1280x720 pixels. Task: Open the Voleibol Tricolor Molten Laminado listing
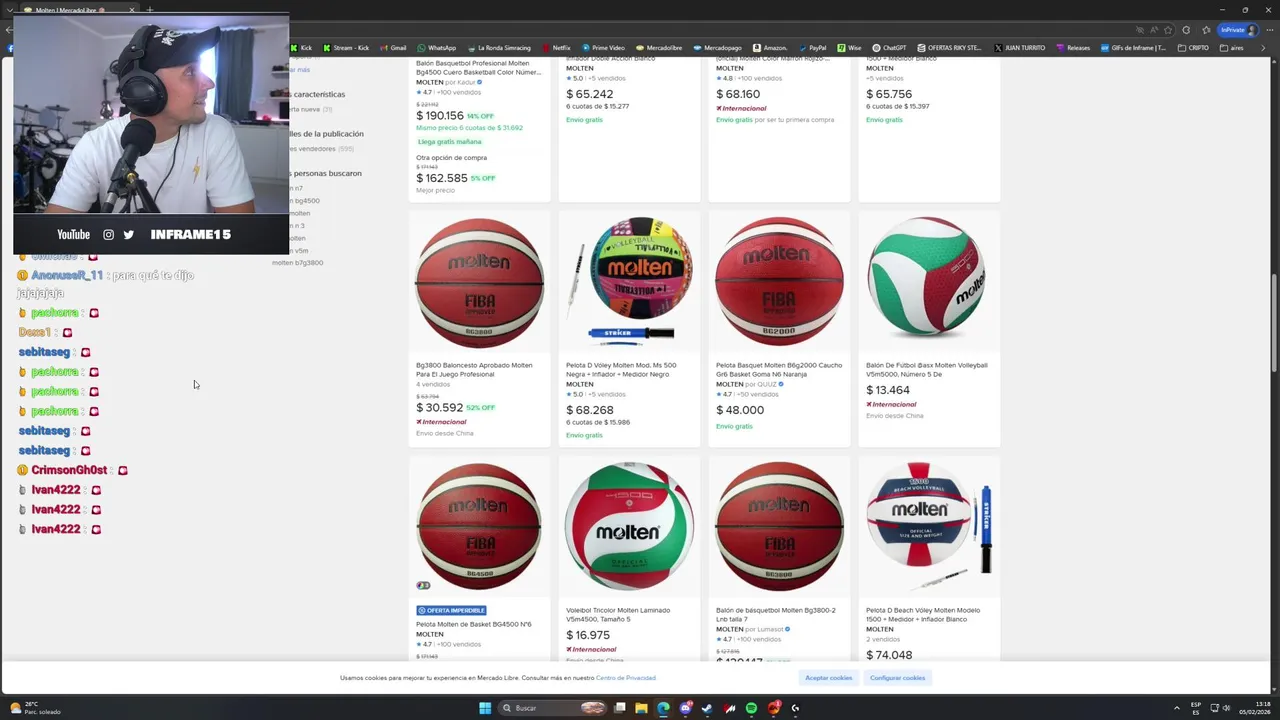(617, 615)
